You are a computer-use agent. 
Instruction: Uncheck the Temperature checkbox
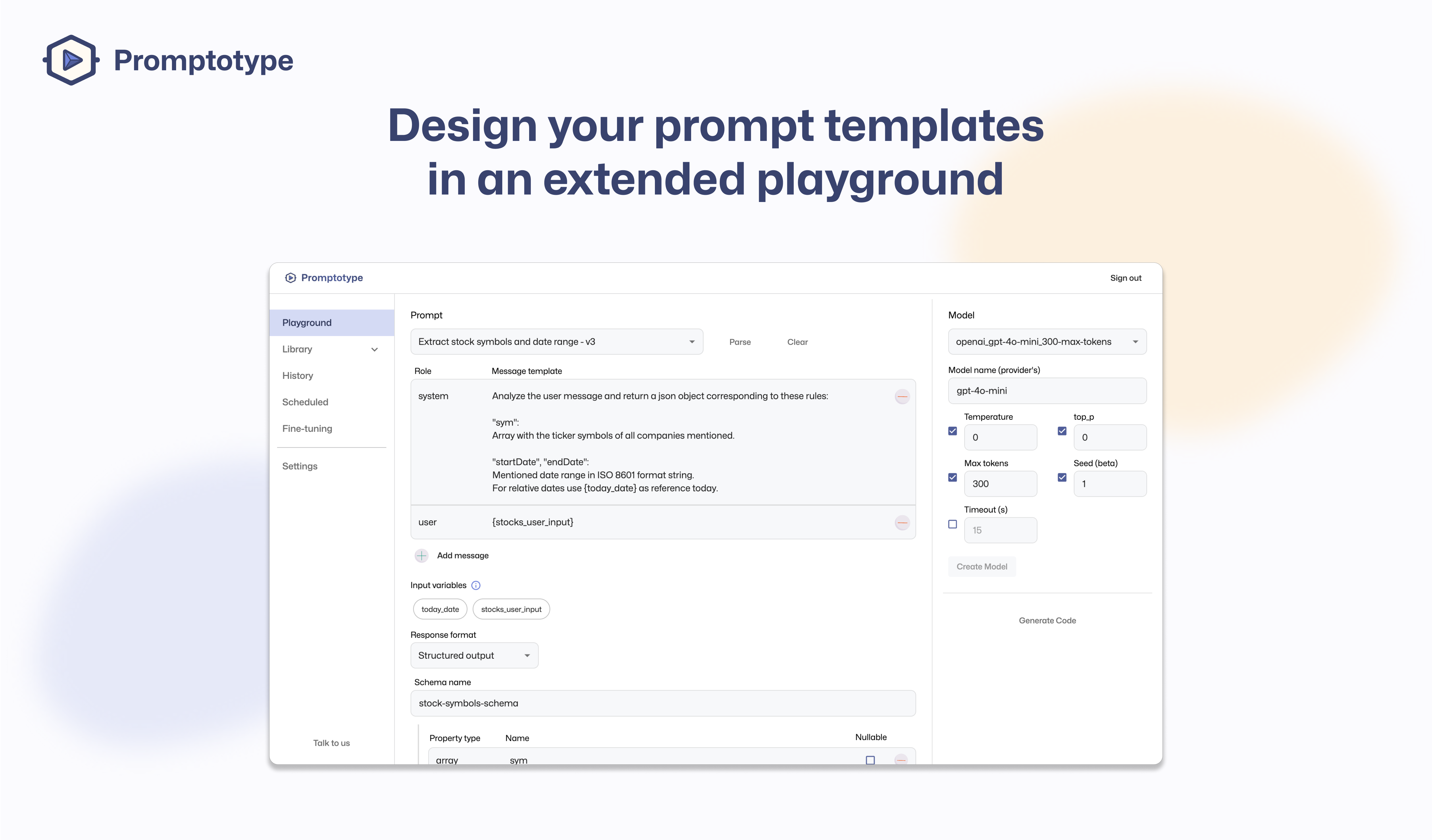point(952,431)
